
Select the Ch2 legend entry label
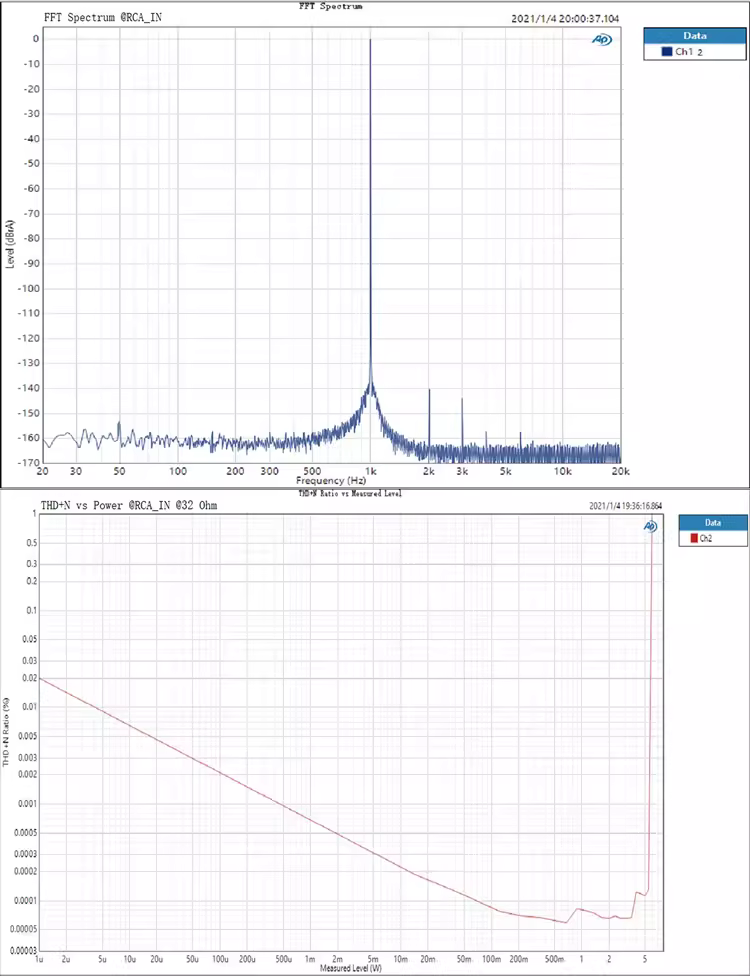(x=706, y=538)
